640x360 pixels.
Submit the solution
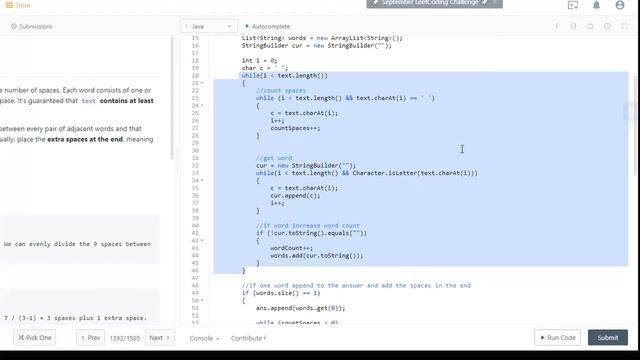[608, 338]
